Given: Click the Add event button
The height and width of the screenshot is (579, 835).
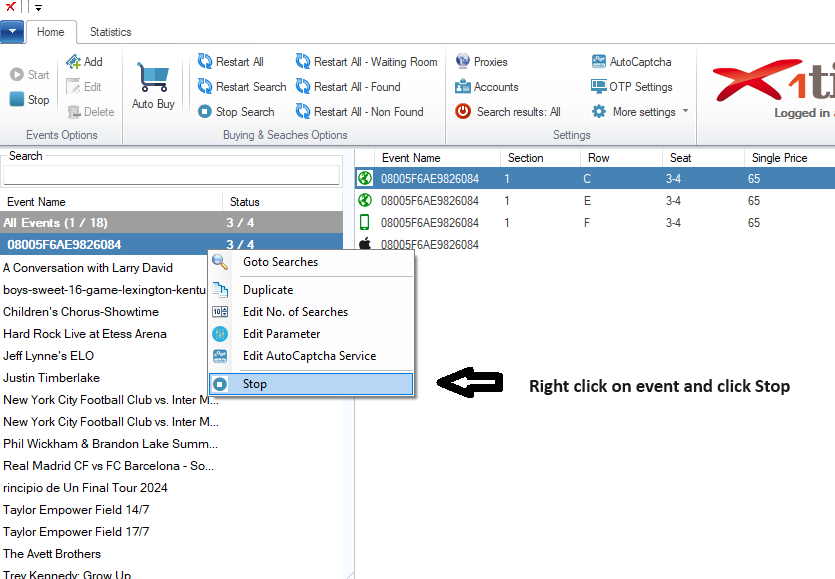Looking at the screenshot, I should pos(84,62).
